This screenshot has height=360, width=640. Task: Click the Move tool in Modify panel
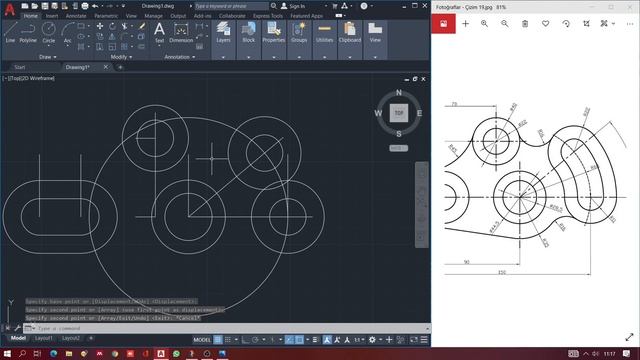[100, 26]
